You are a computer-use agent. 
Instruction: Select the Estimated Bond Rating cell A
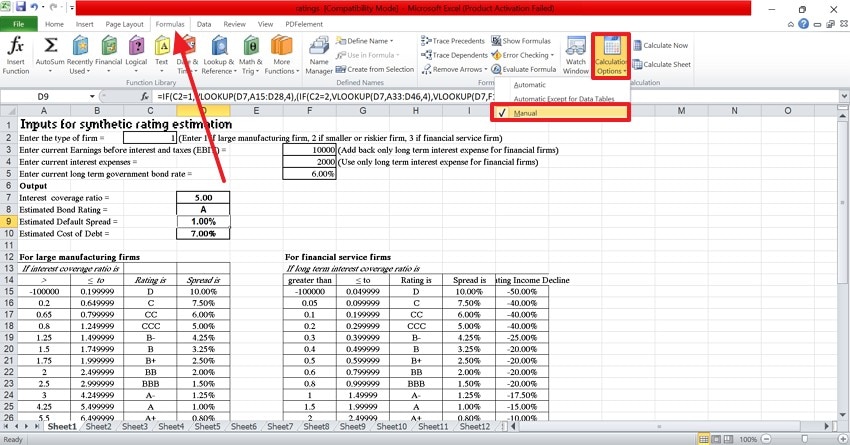[x=203, y=210]
